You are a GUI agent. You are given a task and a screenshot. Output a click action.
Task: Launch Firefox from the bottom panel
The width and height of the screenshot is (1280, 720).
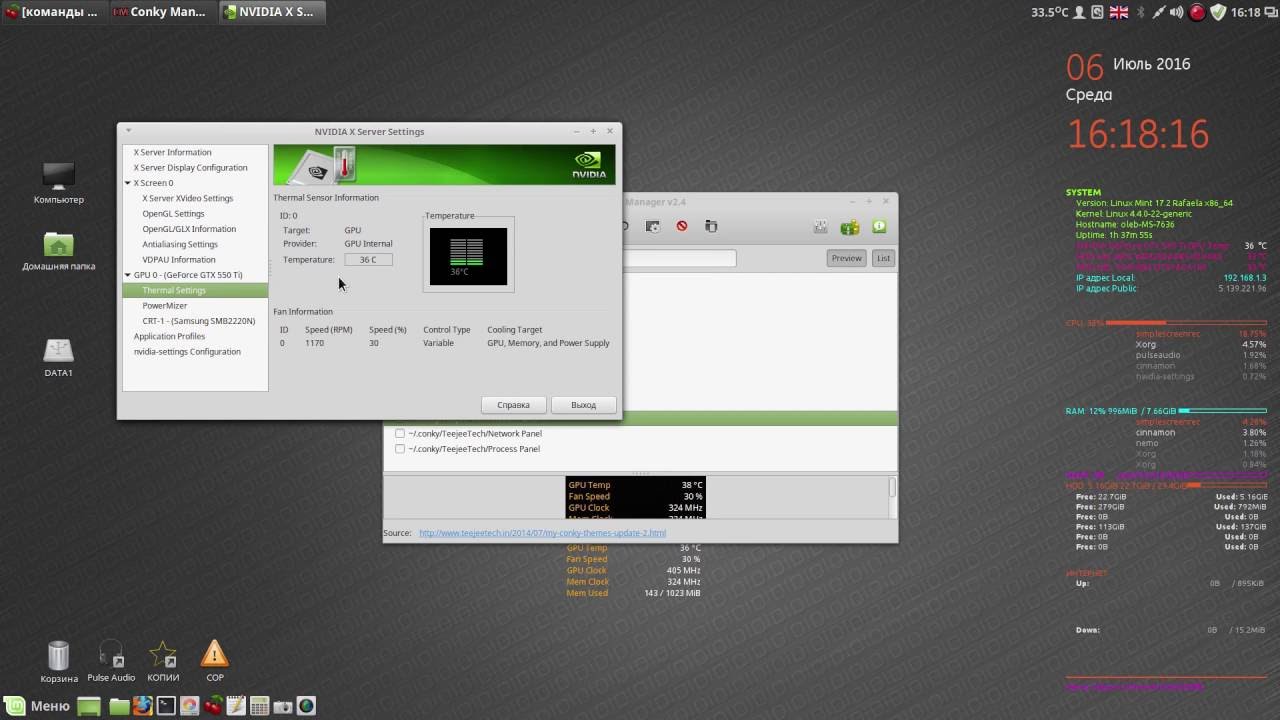[x=143, y=706]
